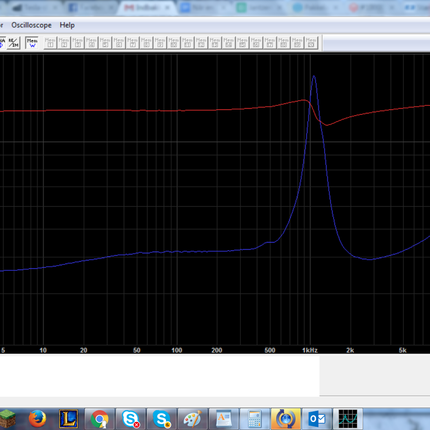Click the blue impedance curve peak
The width and height of the screenshot is (430, 430).
(314, 77)
